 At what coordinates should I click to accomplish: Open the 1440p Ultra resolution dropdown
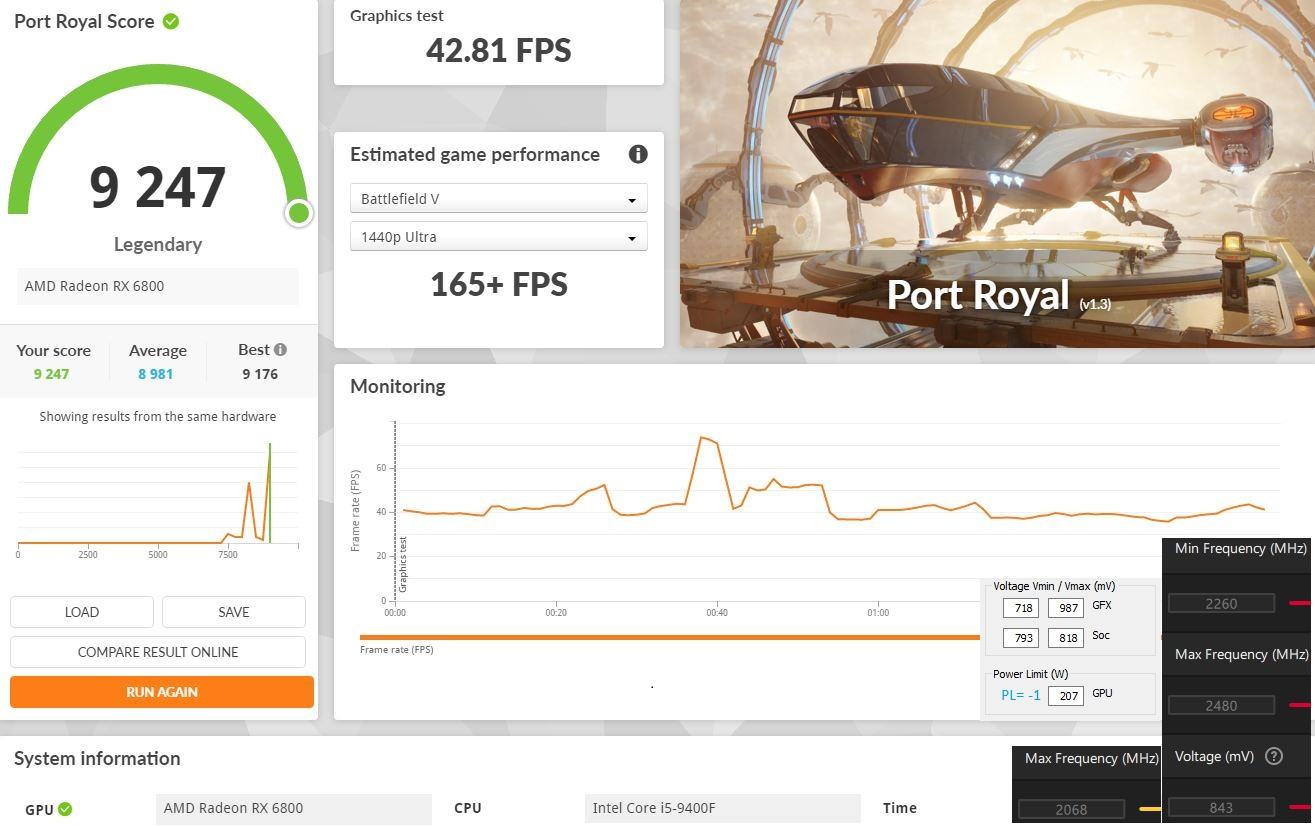(x=498, y=237)
